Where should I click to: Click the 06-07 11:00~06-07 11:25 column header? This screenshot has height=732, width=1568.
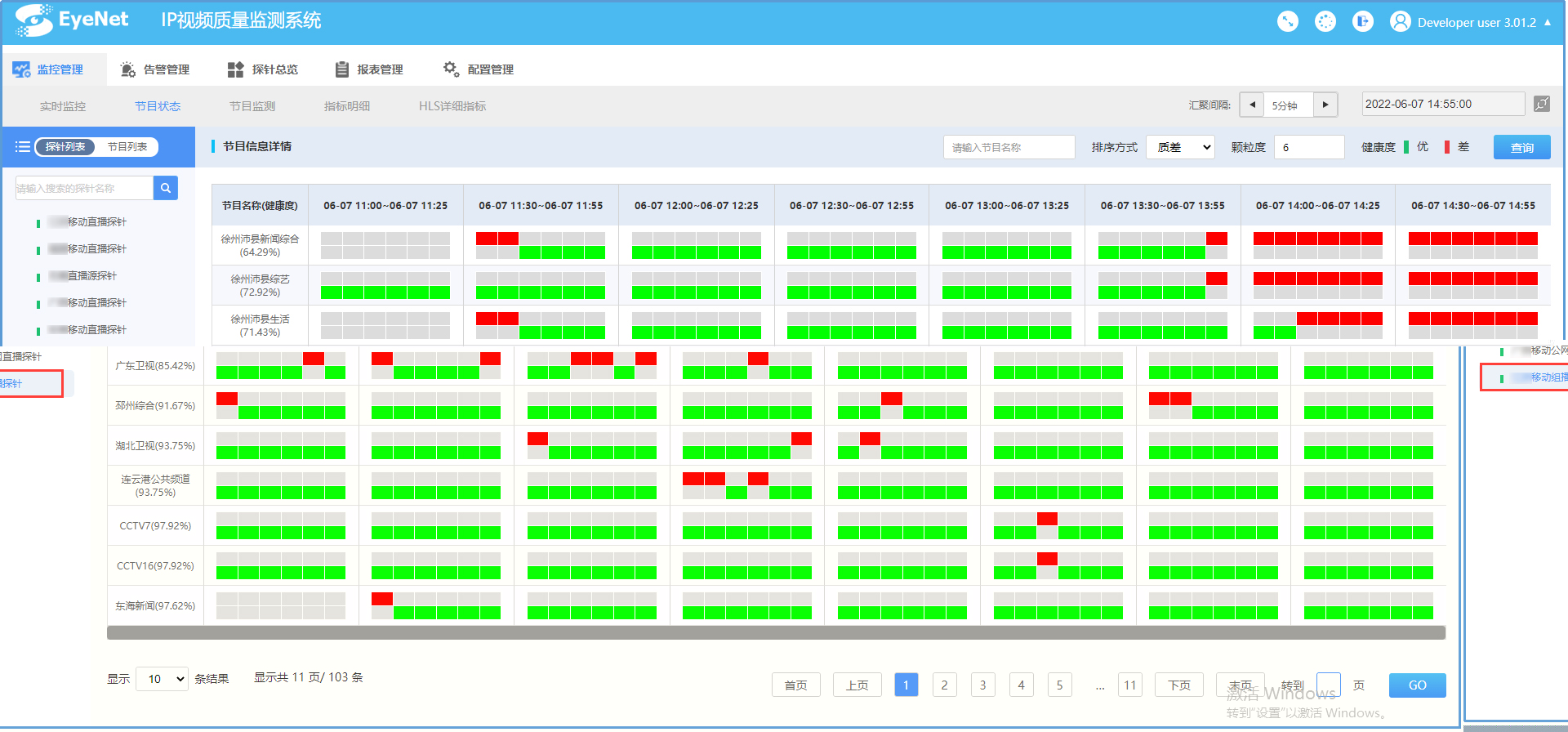385,205
